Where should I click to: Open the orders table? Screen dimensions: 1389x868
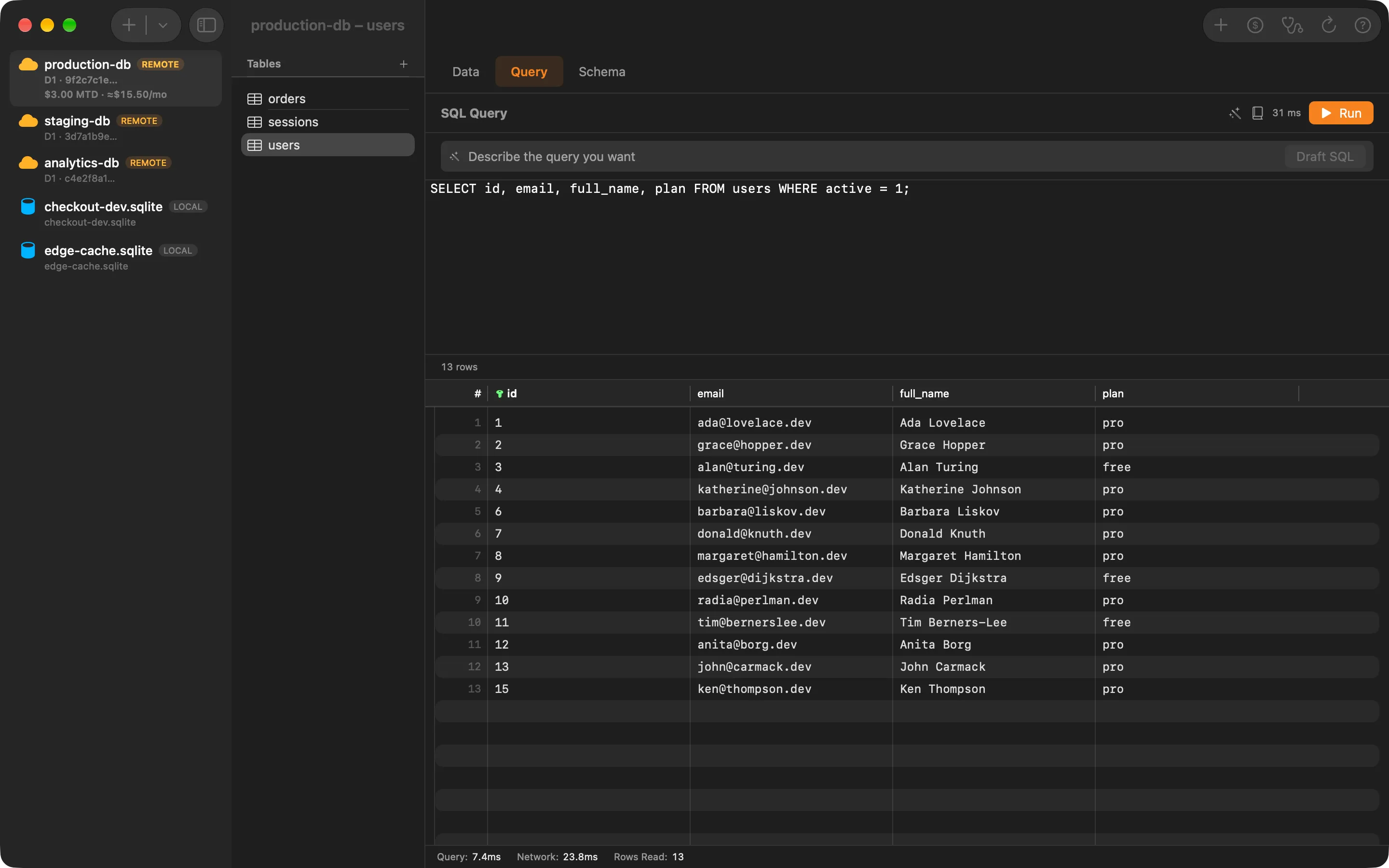(x=328, y=99)
